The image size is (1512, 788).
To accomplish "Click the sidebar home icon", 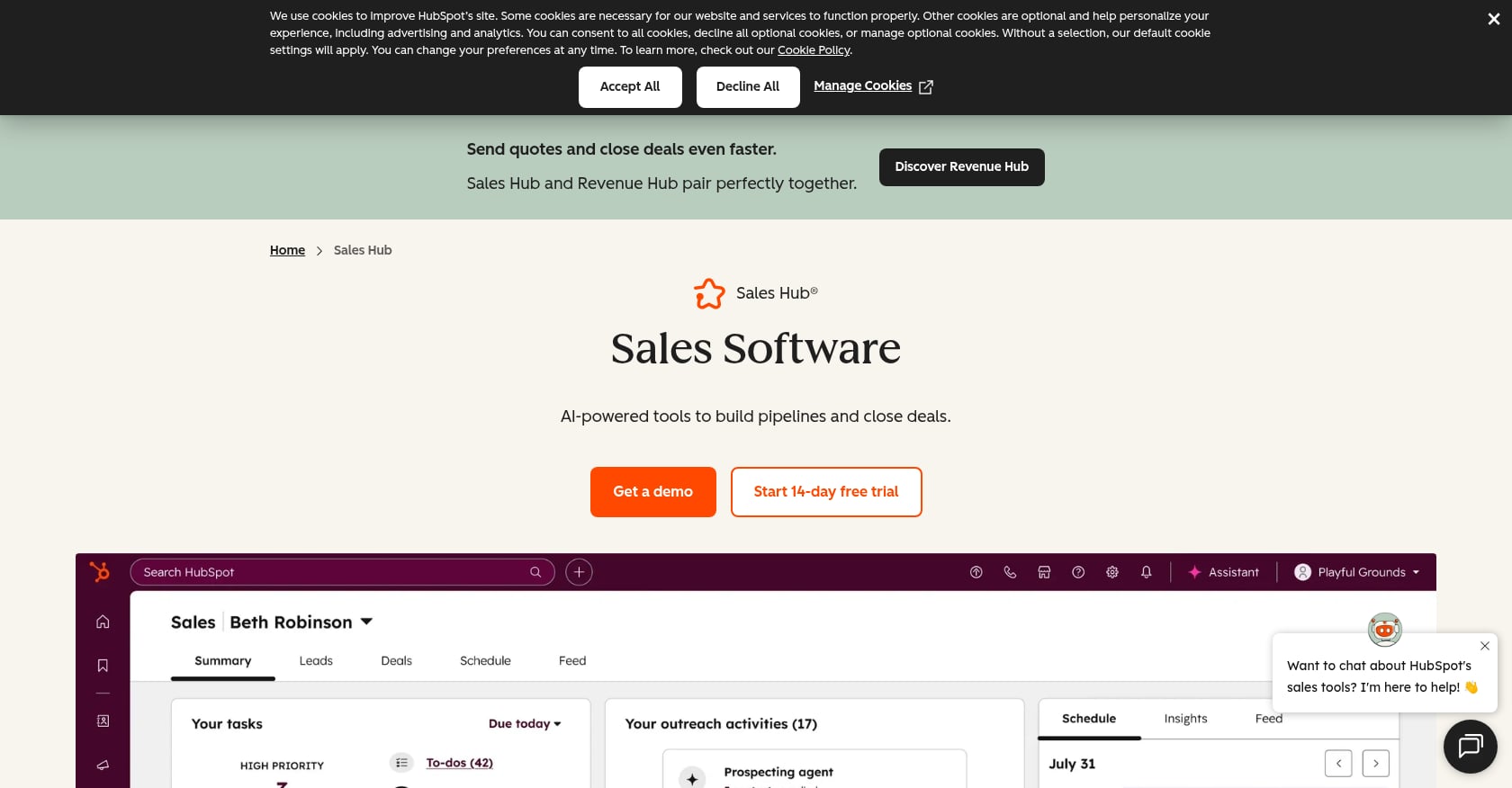I will coord(103,622).
